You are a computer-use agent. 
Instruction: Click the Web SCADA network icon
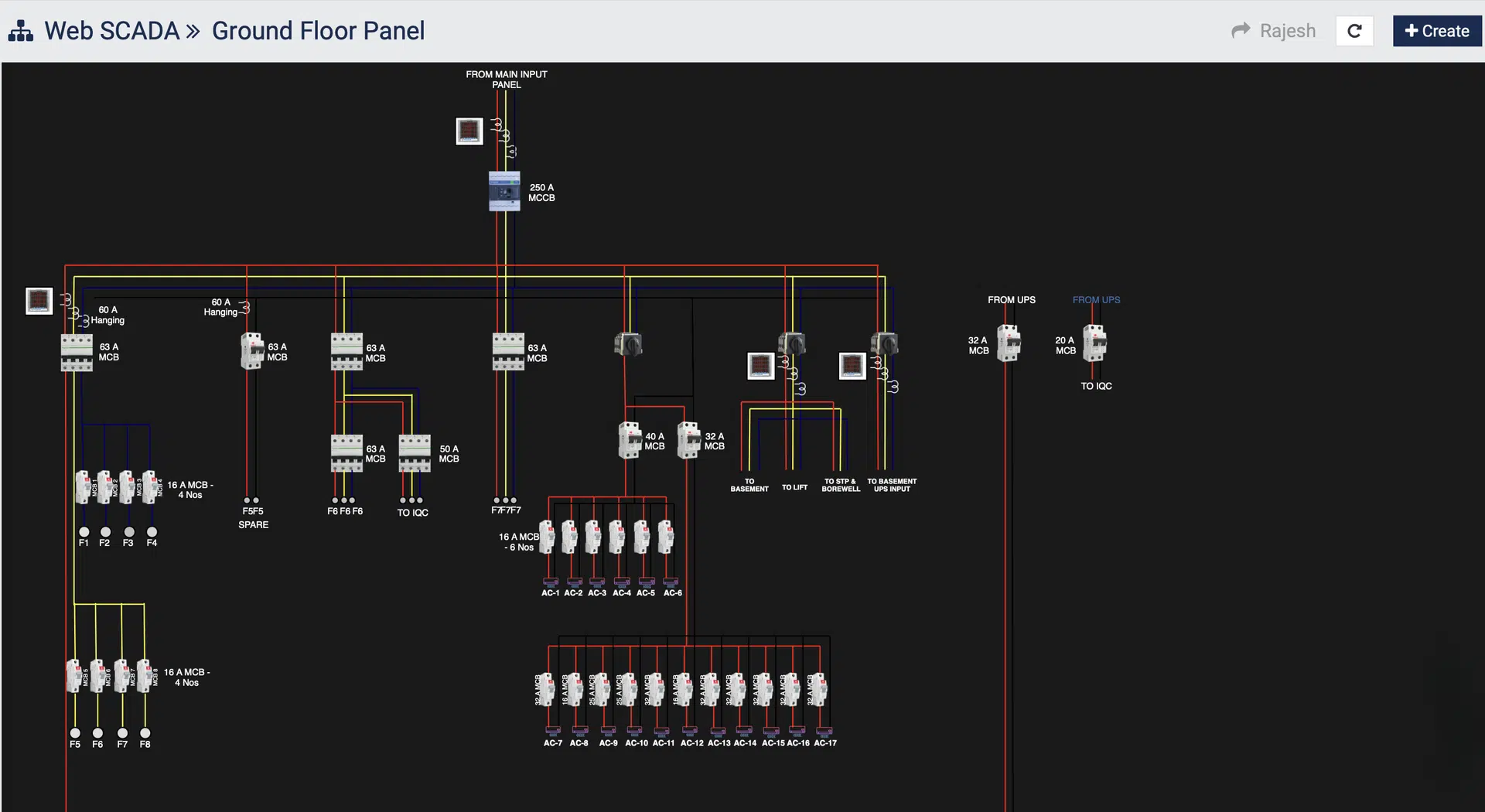tap(21, 31)
